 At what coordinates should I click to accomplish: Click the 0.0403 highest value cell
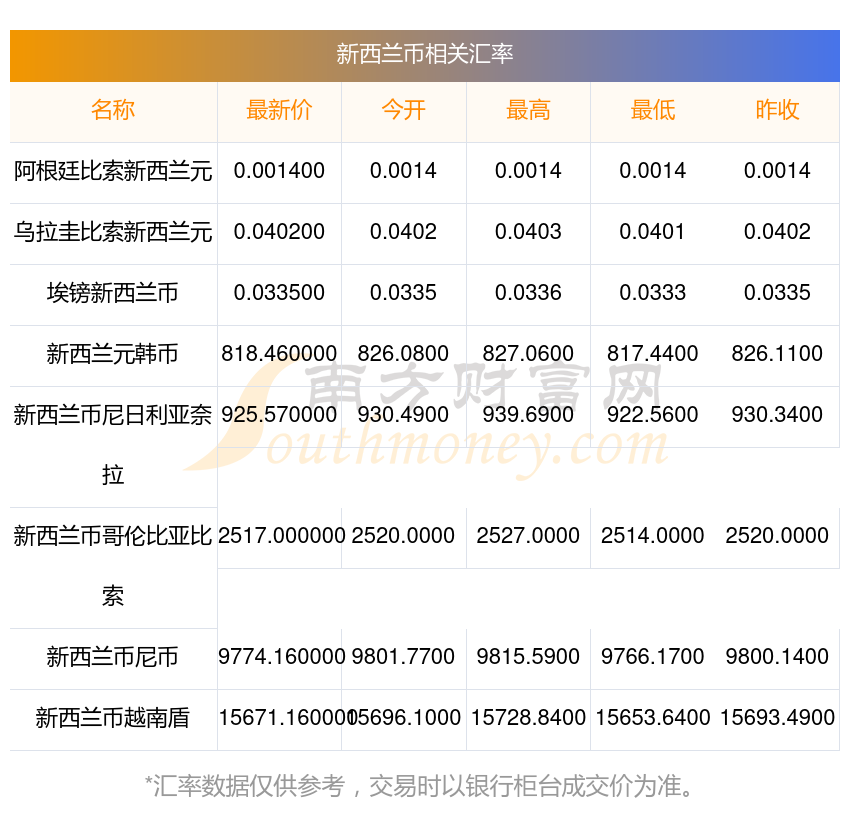click(528, 232)
